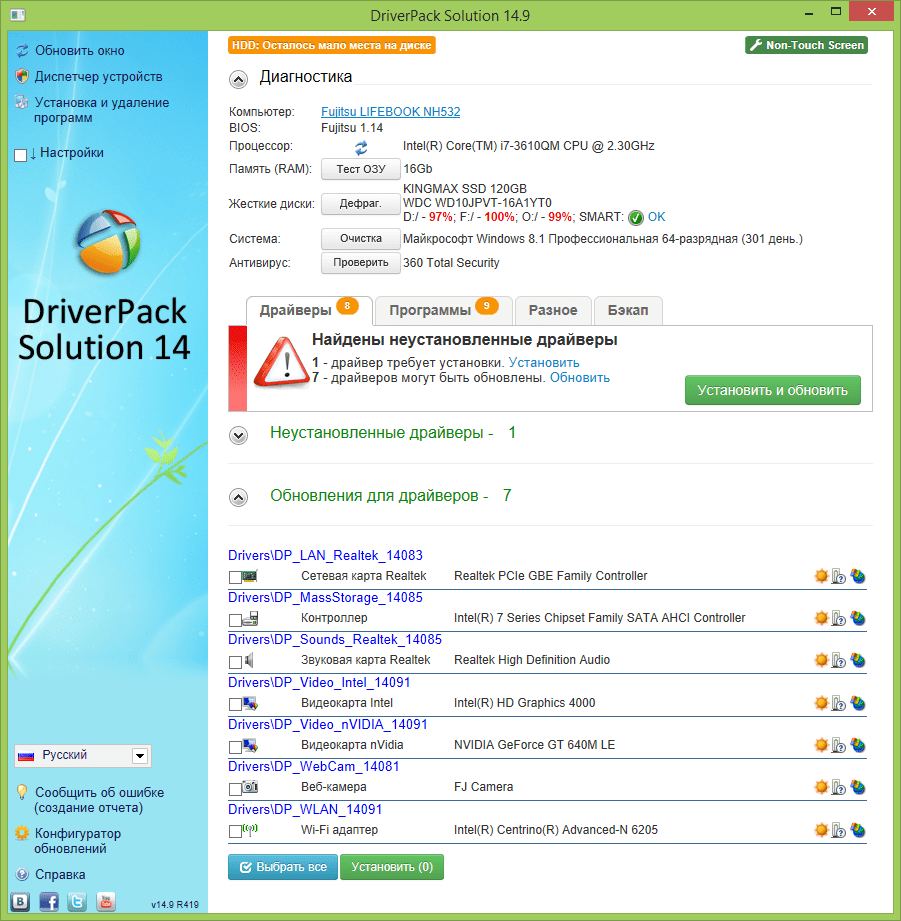Check the Звуковая карта Realtek driver checkbox
Screen dimensions: 901x921
(x=235, y=662)
